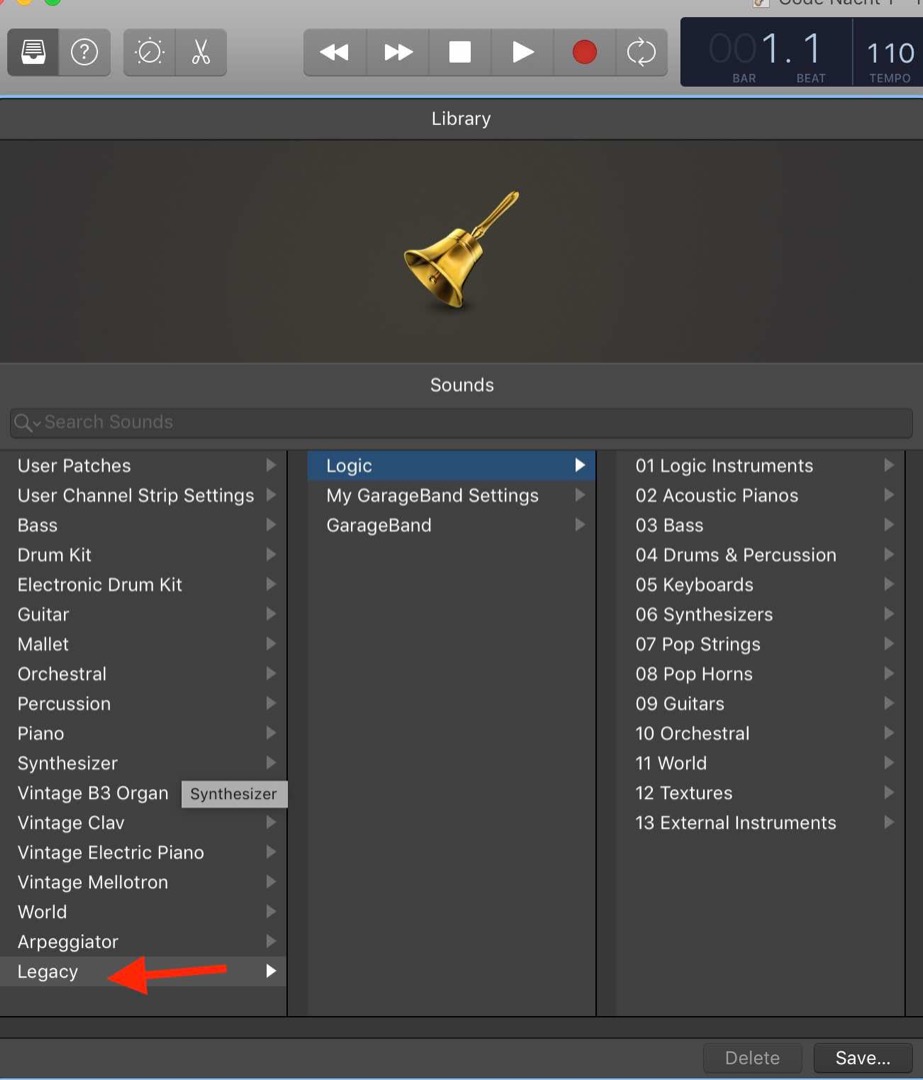Open 01 Logic Instruments
Screen dimensions: 923x1080
760,466
